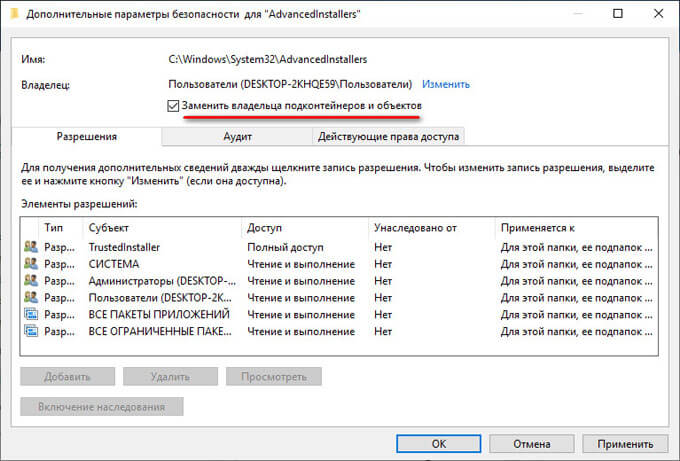This screenshot has width=680, height=461.
Task: Click the package icon beside ВСЕ ОГРАНИЧЕННЫЕ ПАКЕ...
Action: pos(31,331)
